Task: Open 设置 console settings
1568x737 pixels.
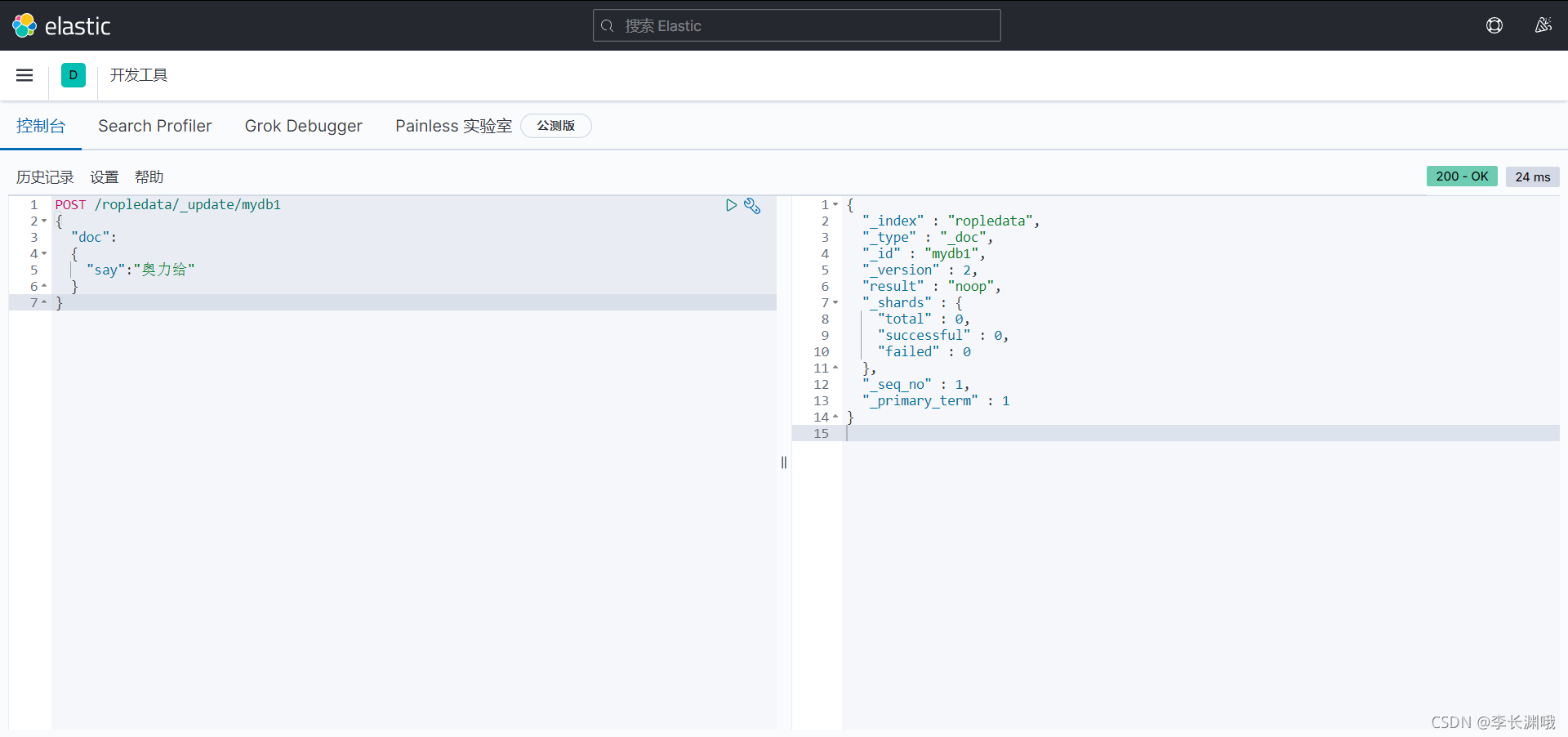Action: (x=105, y=177)
